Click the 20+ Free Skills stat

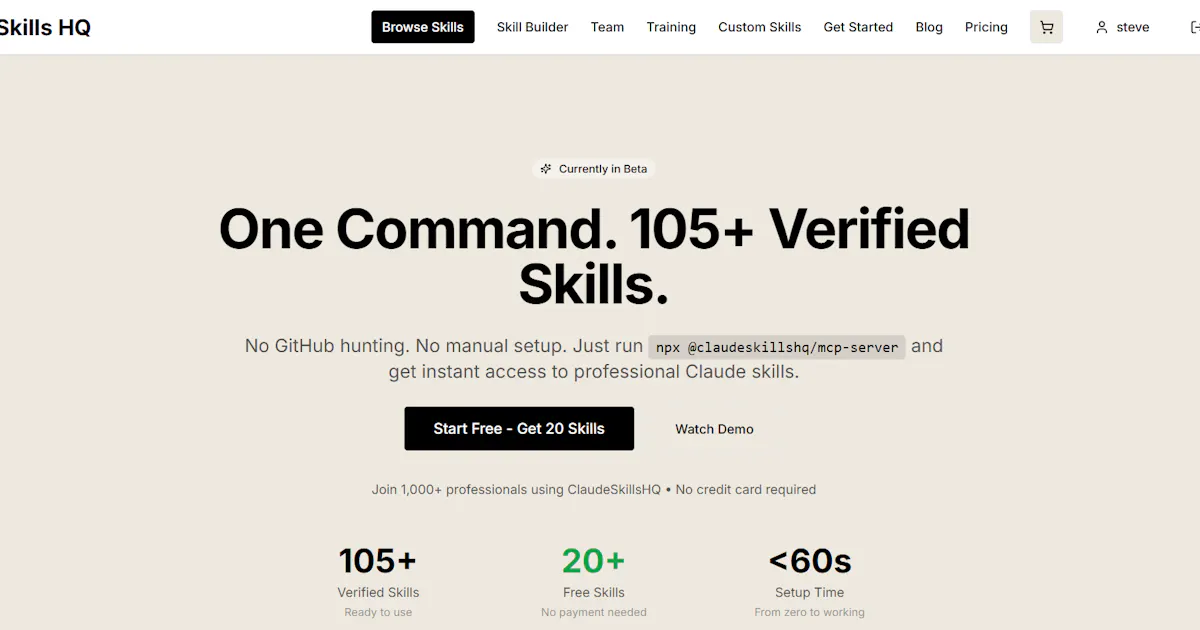tap(594, 581)
